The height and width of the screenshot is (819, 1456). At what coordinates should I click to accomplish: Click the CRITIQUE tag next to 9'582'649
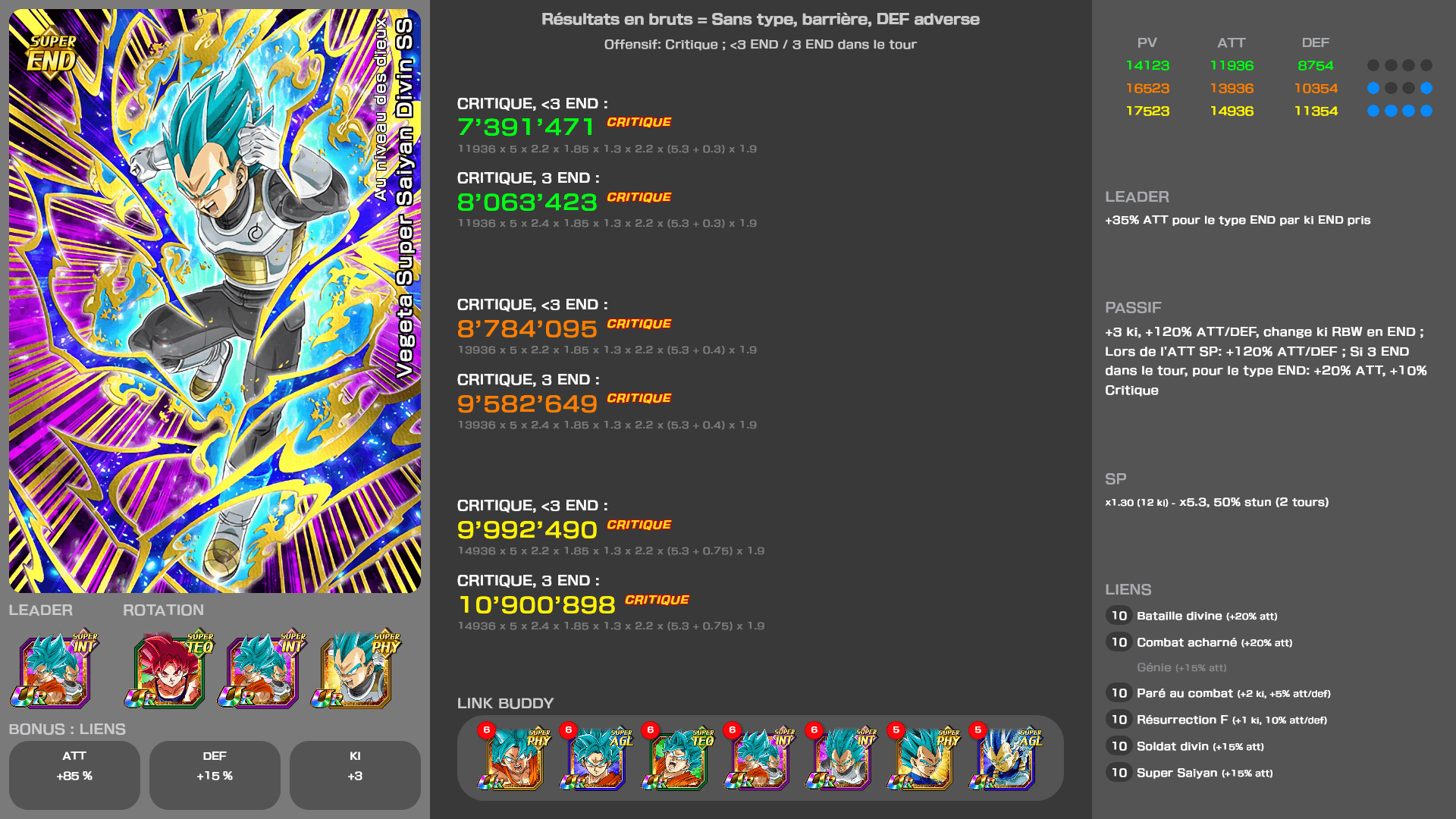[x=639, y=398]
